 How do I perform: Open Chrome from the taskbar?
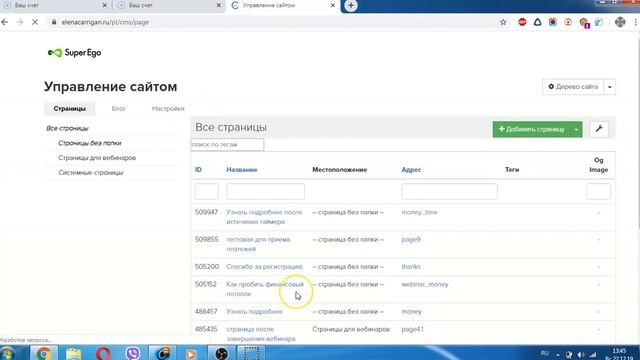coord(44,353)
